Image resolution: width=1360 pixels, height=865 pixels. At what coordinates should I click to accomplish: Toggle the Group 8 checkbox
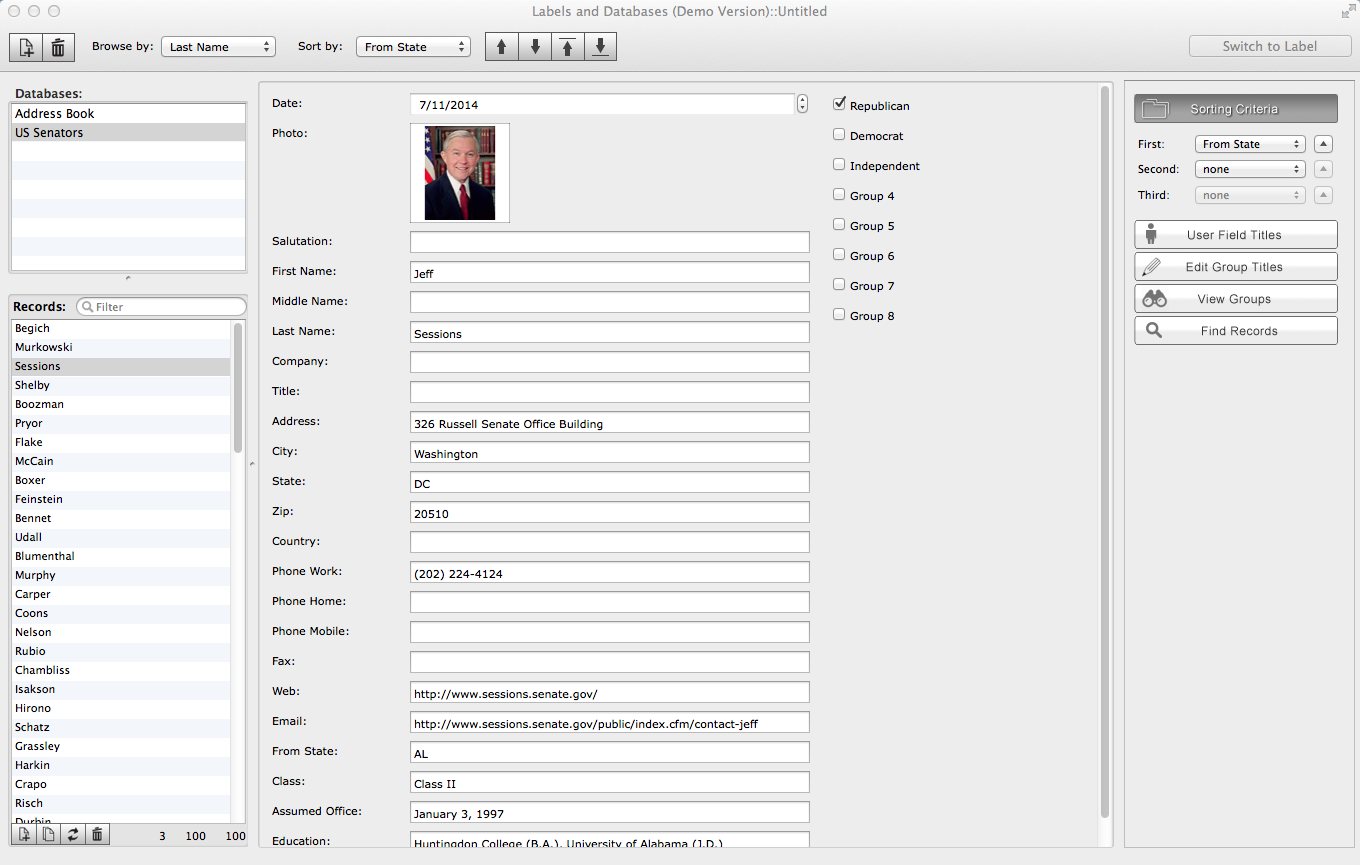click(840, 314)
